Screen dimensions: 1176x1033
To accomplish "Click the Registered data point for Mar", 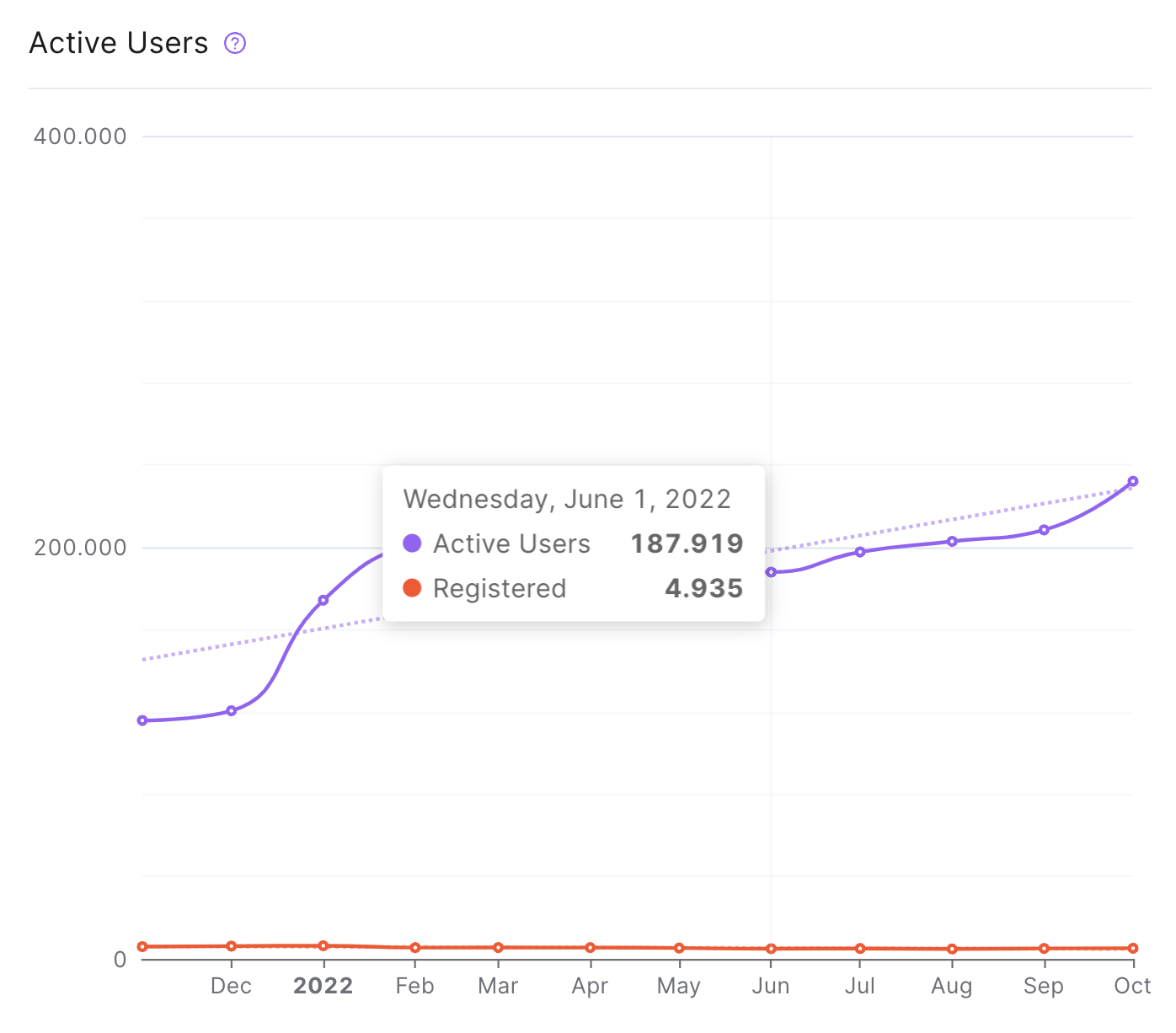I will 499,948.
